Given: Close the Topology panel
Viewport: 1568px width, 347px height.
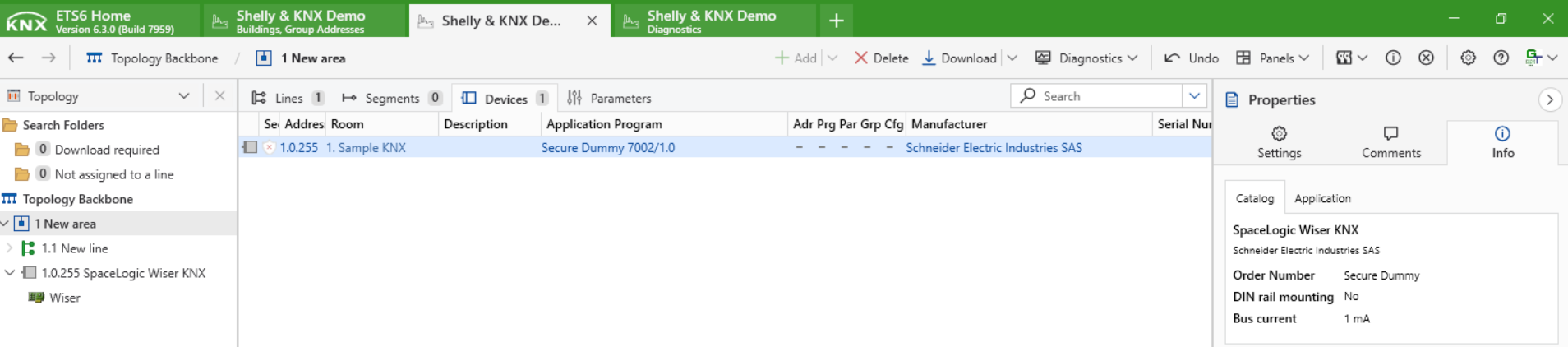Looking at the screenshot, I should coord(219,96).
